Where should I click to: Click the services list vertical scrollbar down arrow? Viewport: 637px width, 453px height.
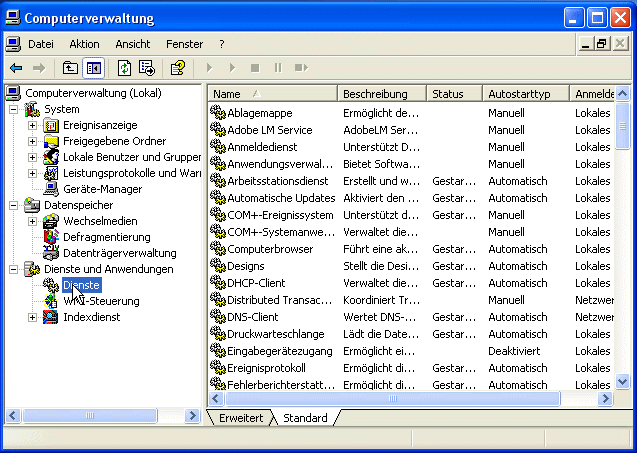(x=623, y=382)
